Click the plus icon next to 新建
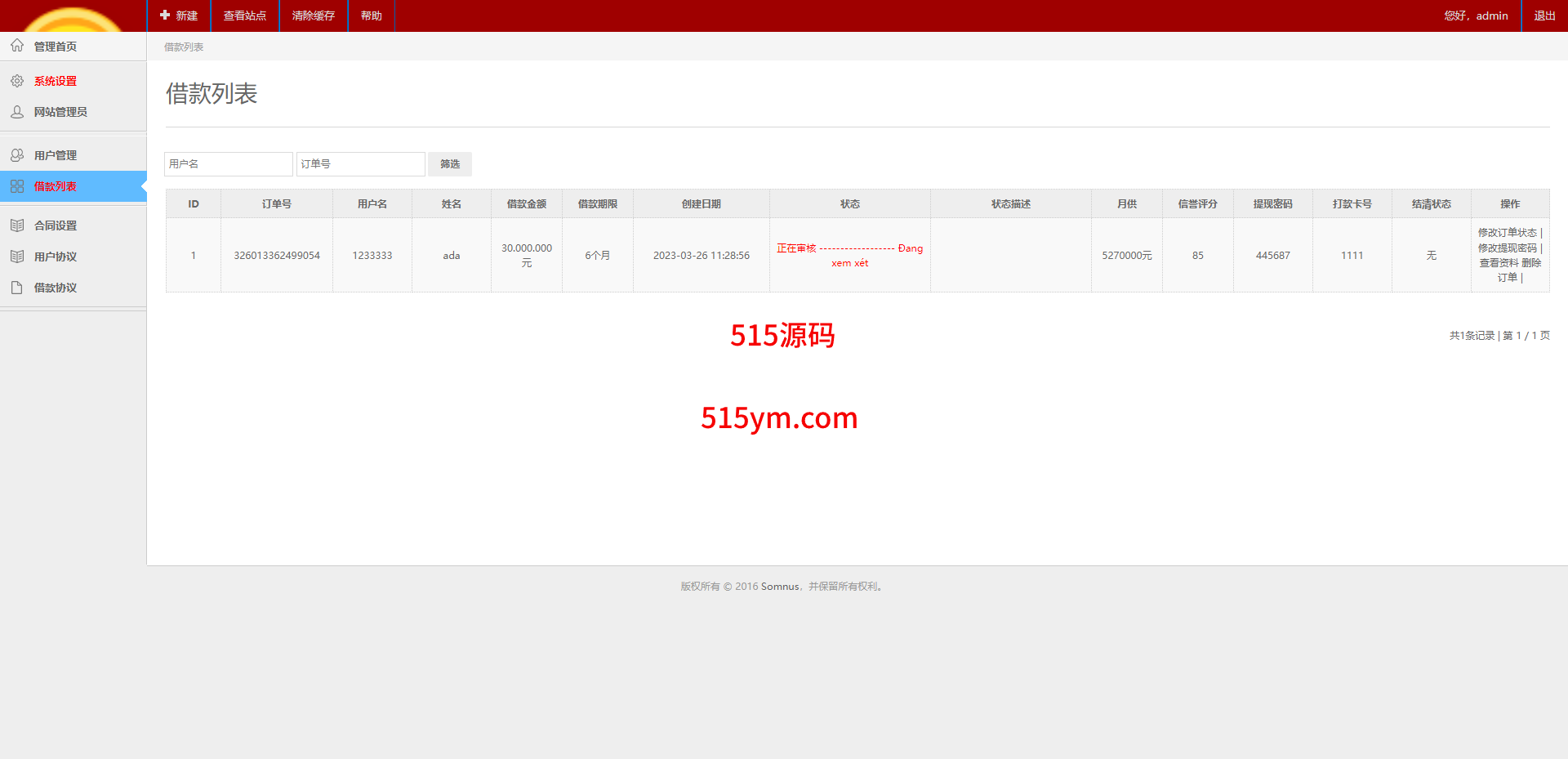The height and width of the screenshot is (759, 1568). pyautogui.click(x=165, y=16)
